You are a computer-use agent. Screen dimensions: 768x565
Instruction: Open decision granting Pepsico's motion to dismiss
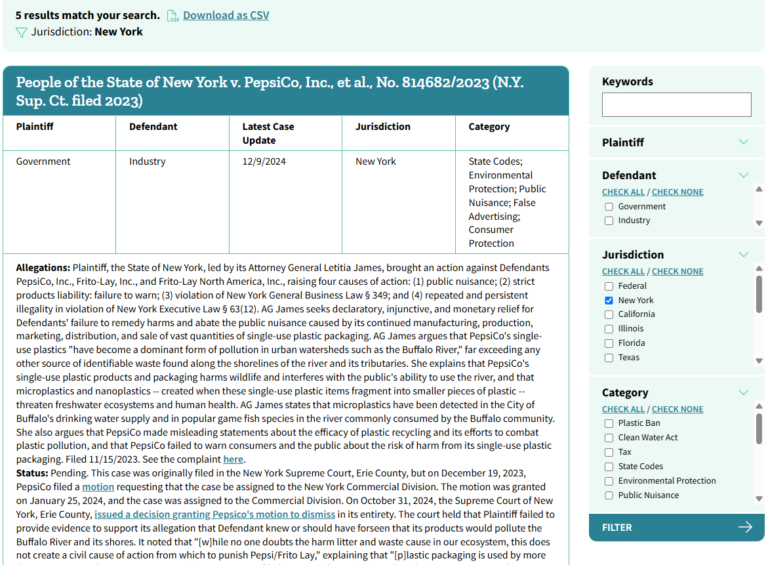215,514
